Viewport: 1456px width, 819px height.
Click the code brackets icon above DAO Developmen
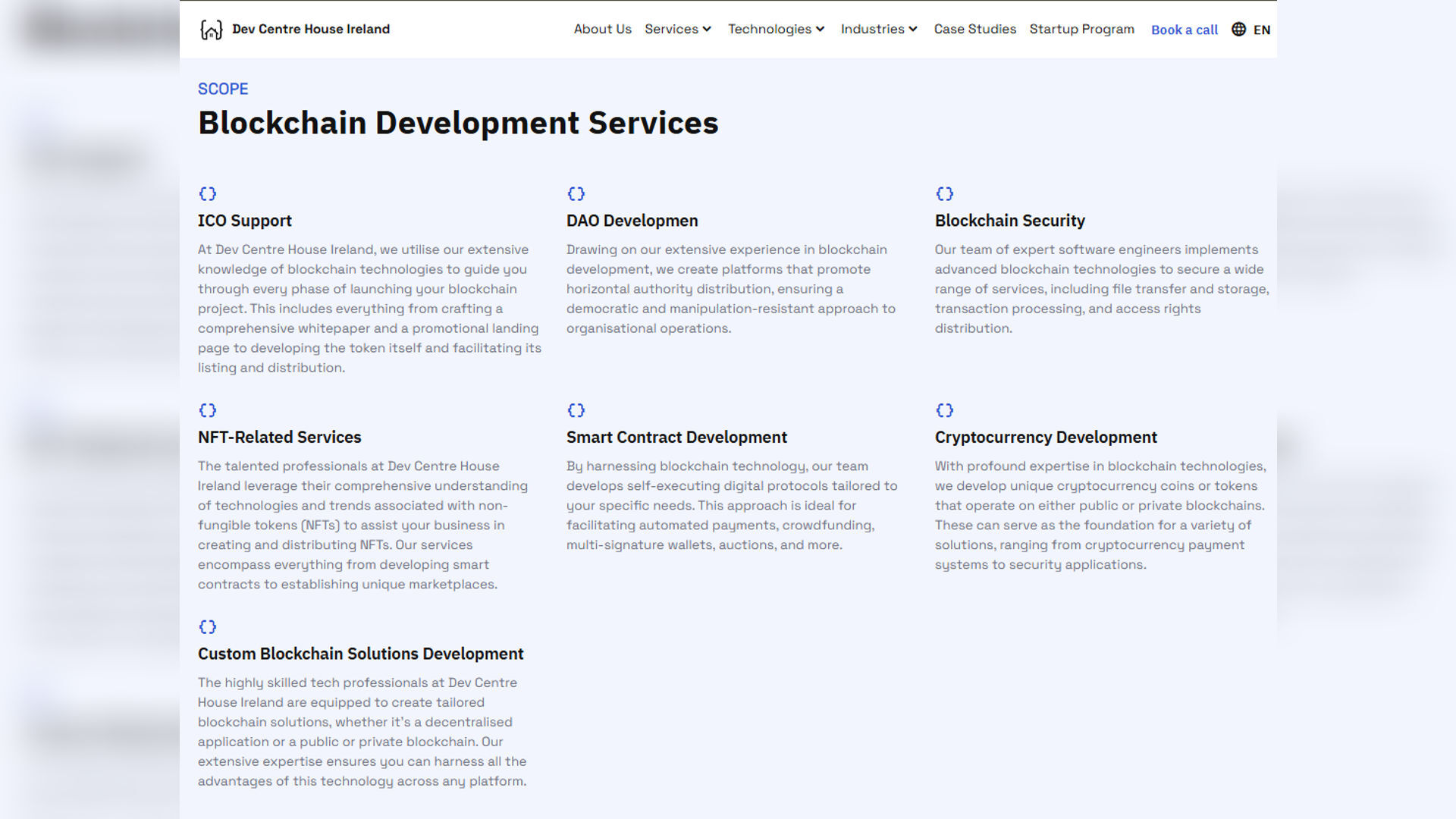tap(576, 193)
